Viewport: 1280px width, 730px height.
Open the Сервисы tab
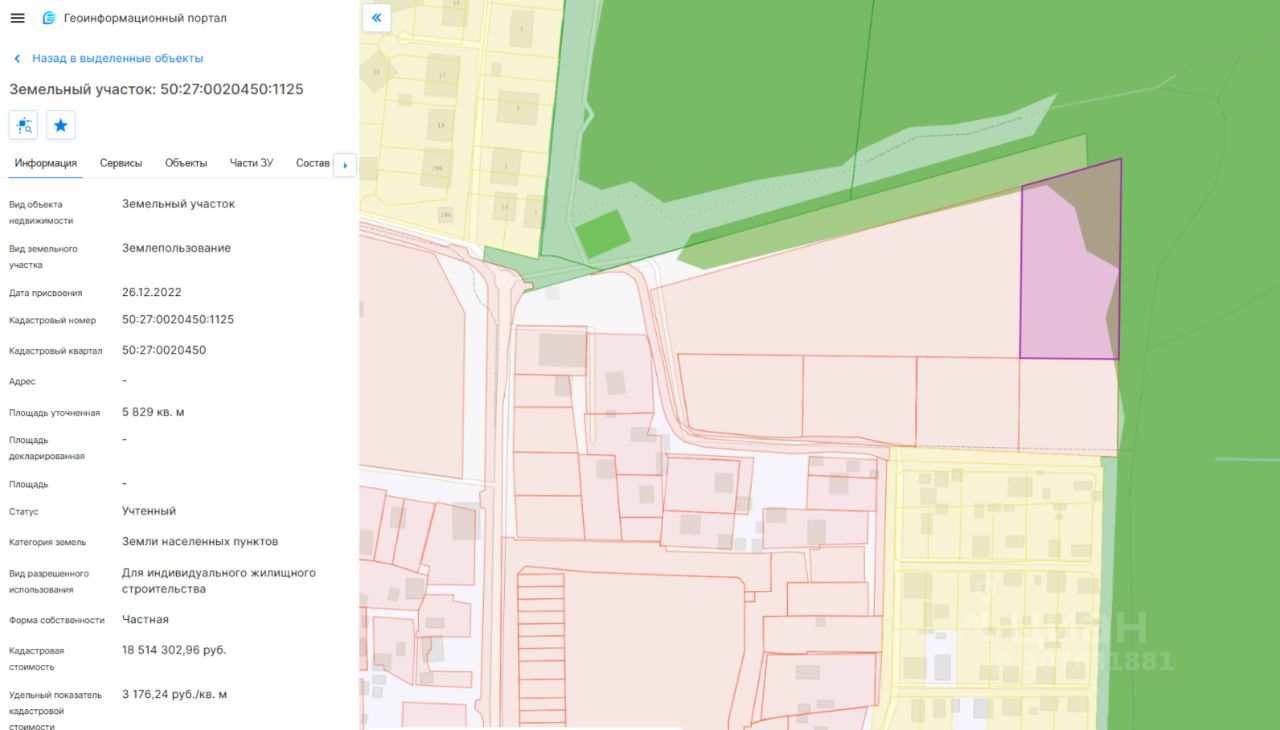121,163
